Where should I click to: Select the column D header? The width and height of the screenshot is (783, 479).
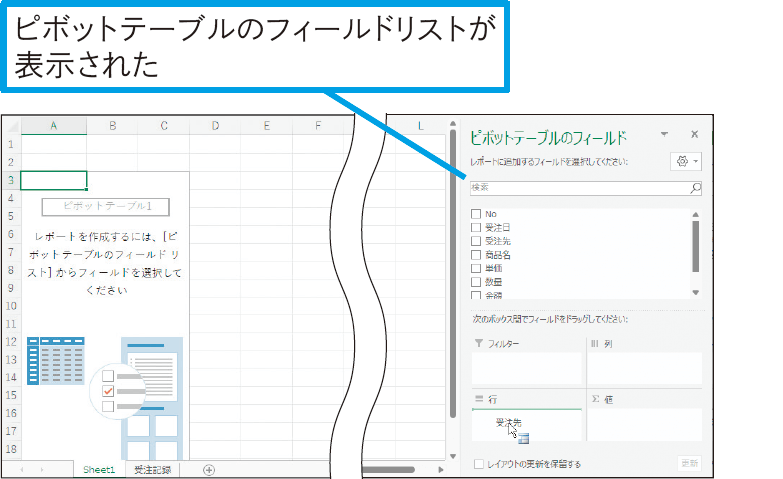pos(215,125)
